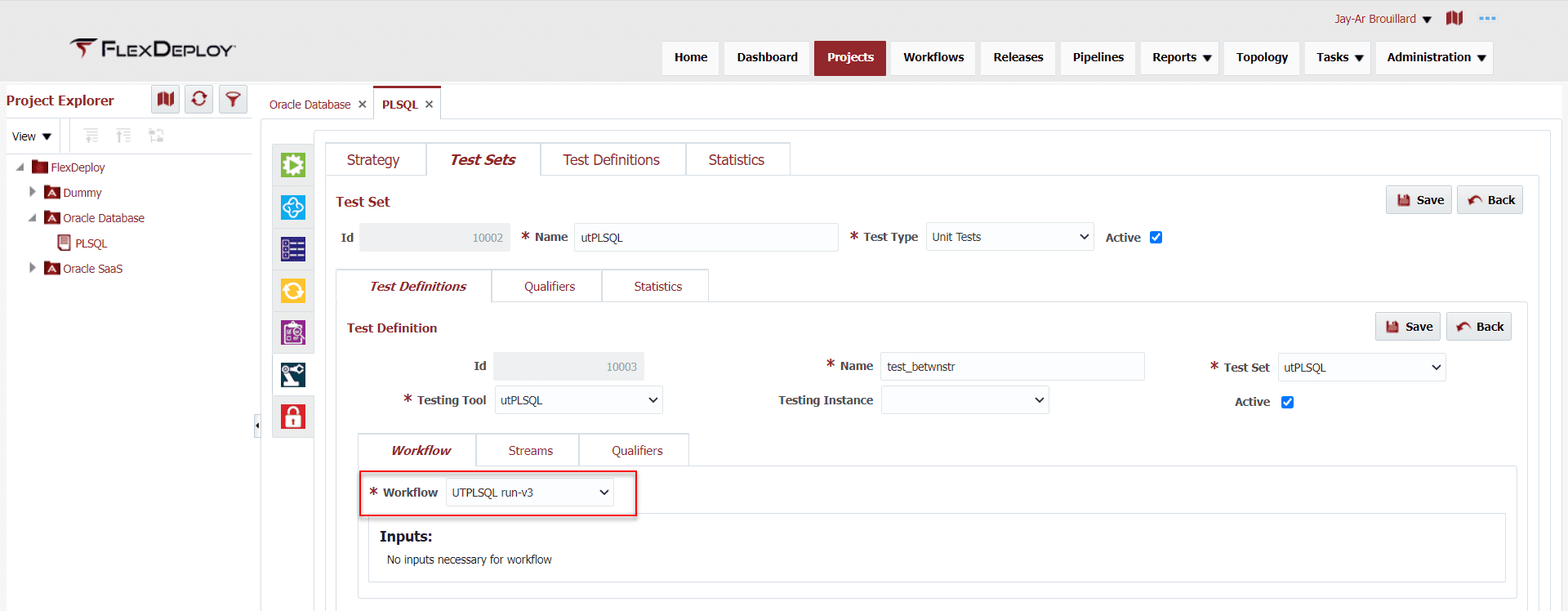Close the PLSQL tab
Image resolution: width=1568 pixels, height=611 pixels.
click(x=429, y=105)
